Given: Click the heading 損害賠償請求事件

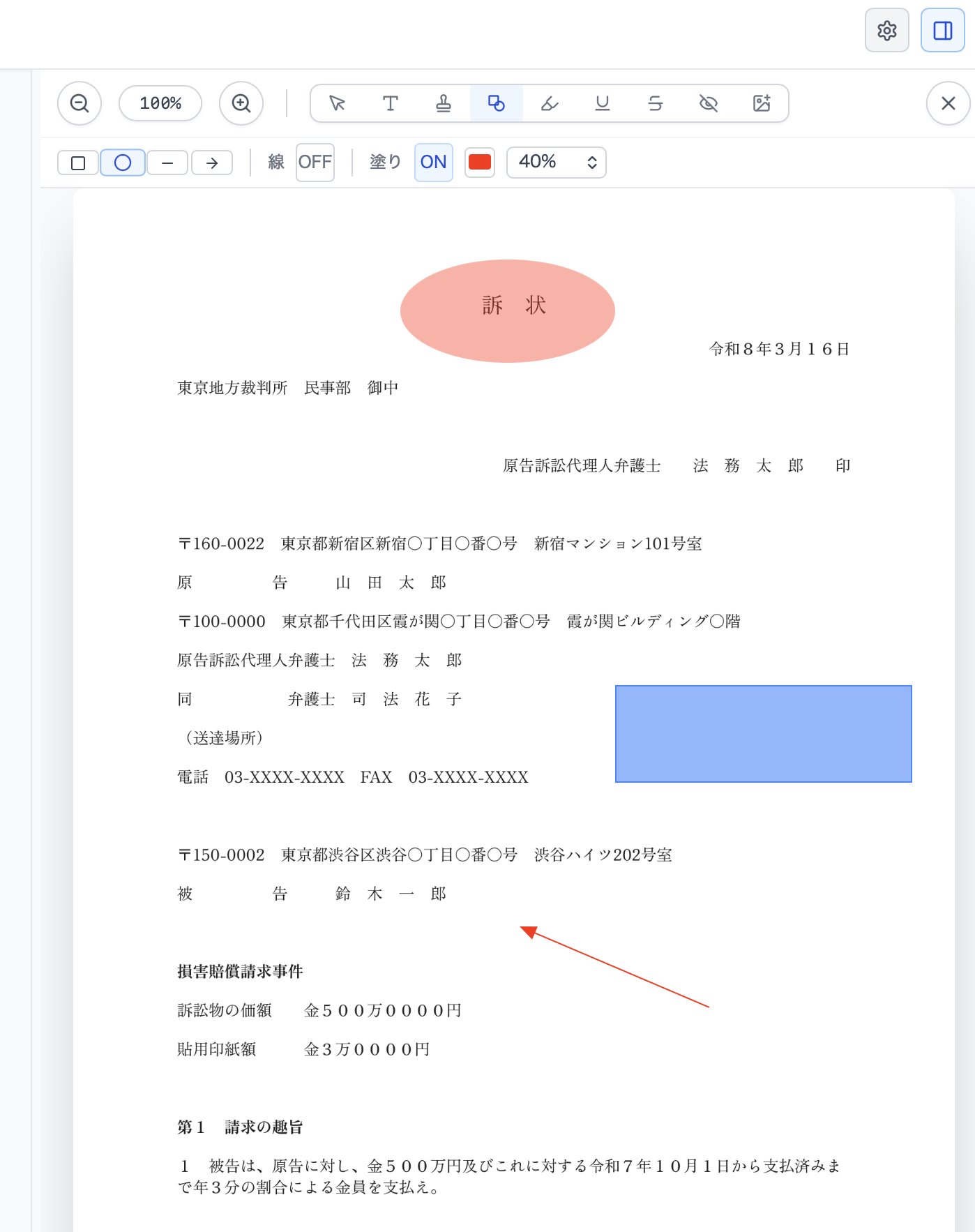Looking at the screenshot, I should [x=241, y=971].
